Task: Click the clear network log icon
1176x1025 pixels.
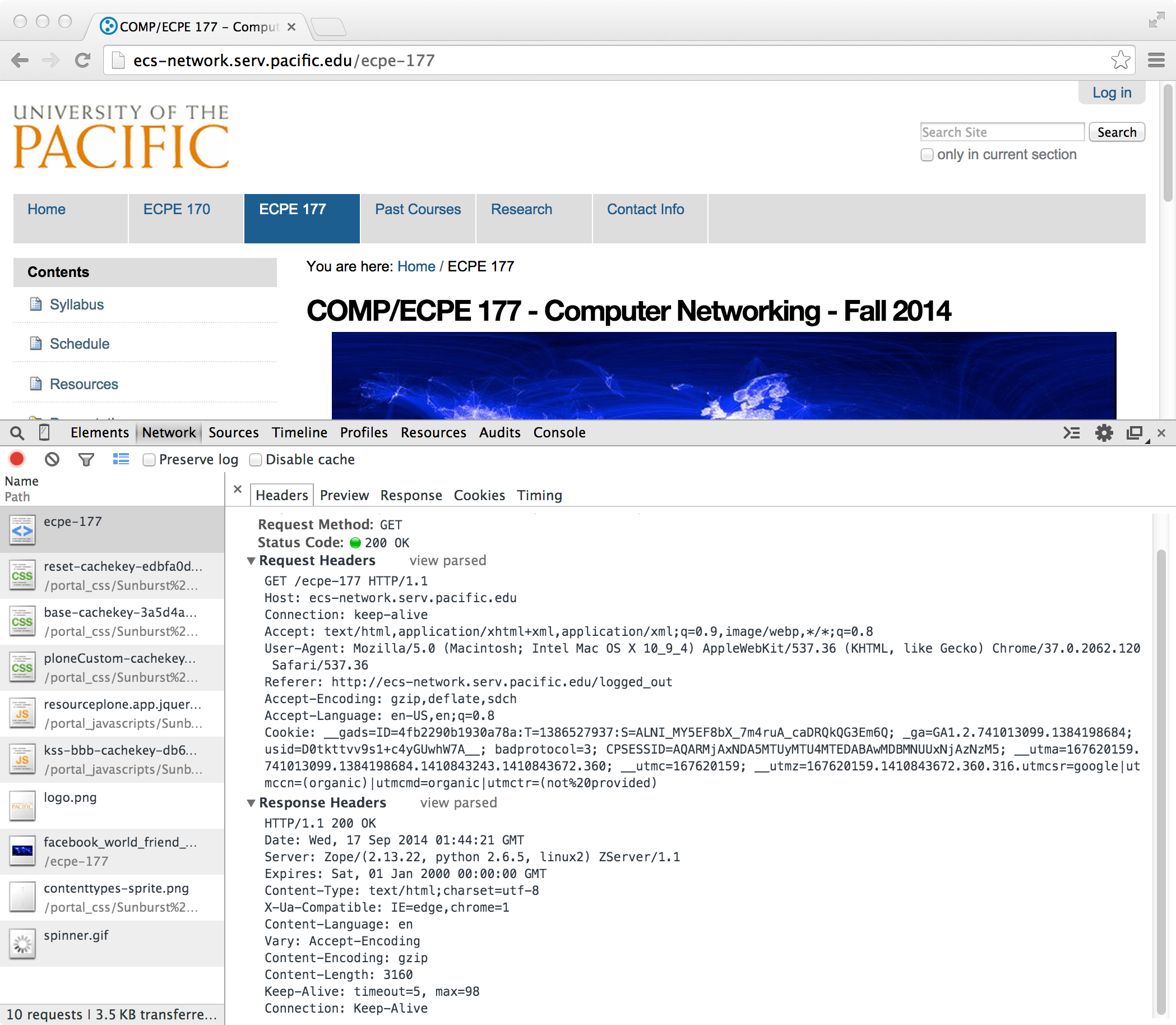Action: coord(52,459)
